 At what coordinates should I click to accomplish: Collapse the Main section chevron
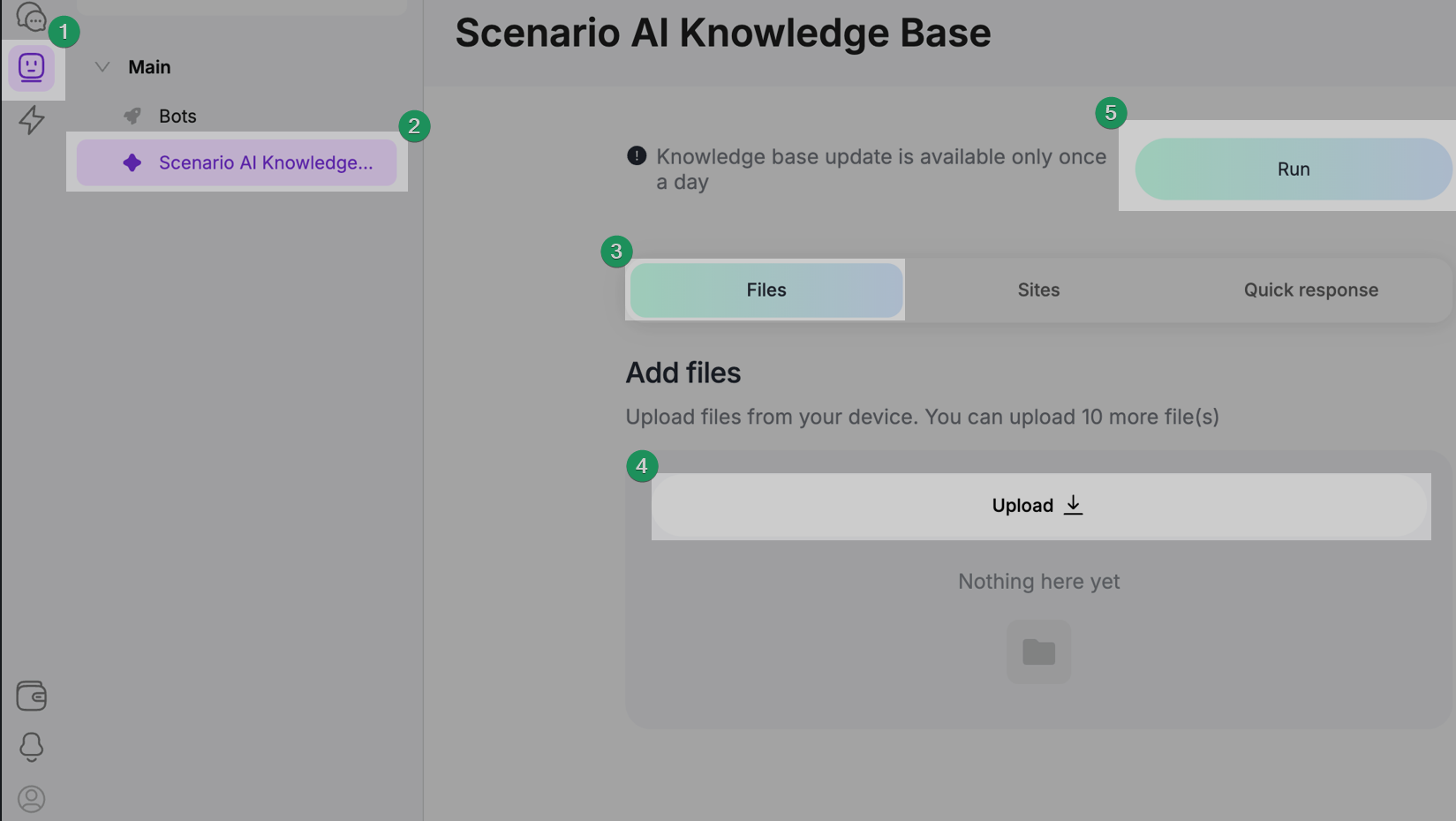click(x=102, y=67)
